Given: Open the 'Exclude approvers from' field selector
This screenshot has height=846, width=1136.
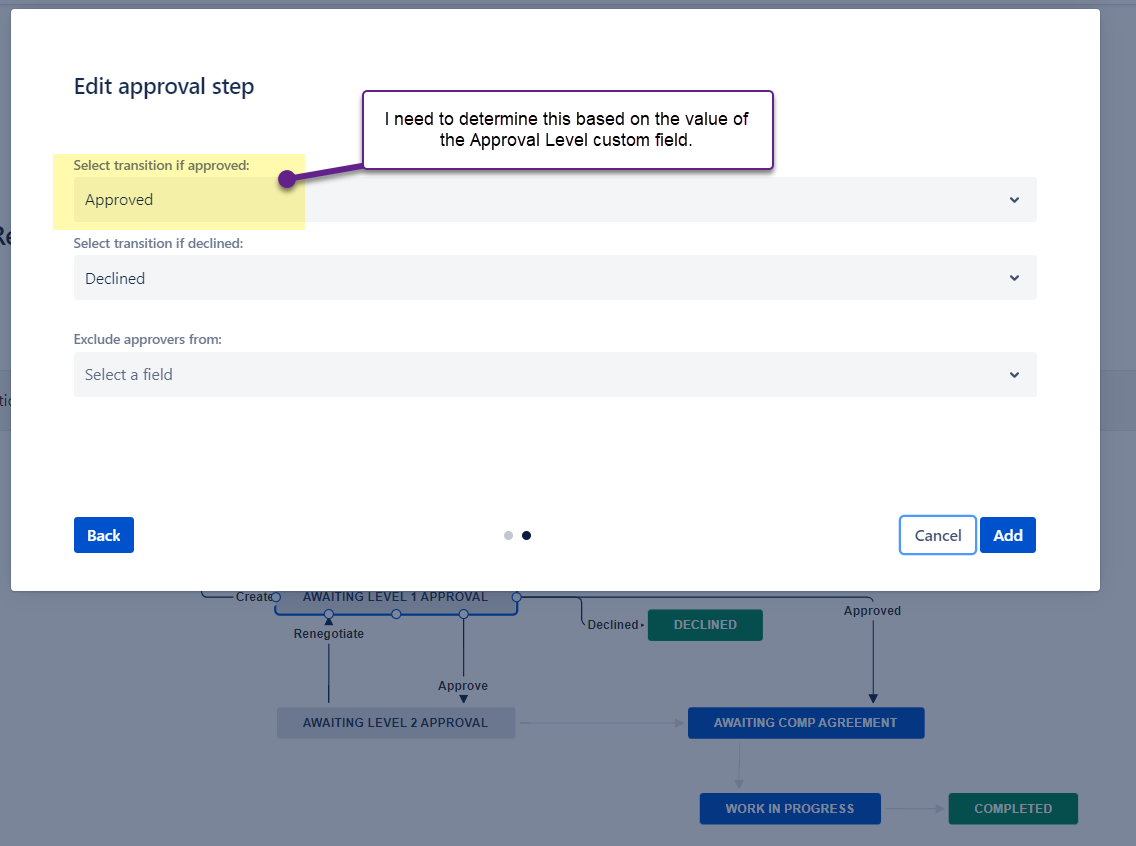Looking at the screenshot, I should click(555, 374).
